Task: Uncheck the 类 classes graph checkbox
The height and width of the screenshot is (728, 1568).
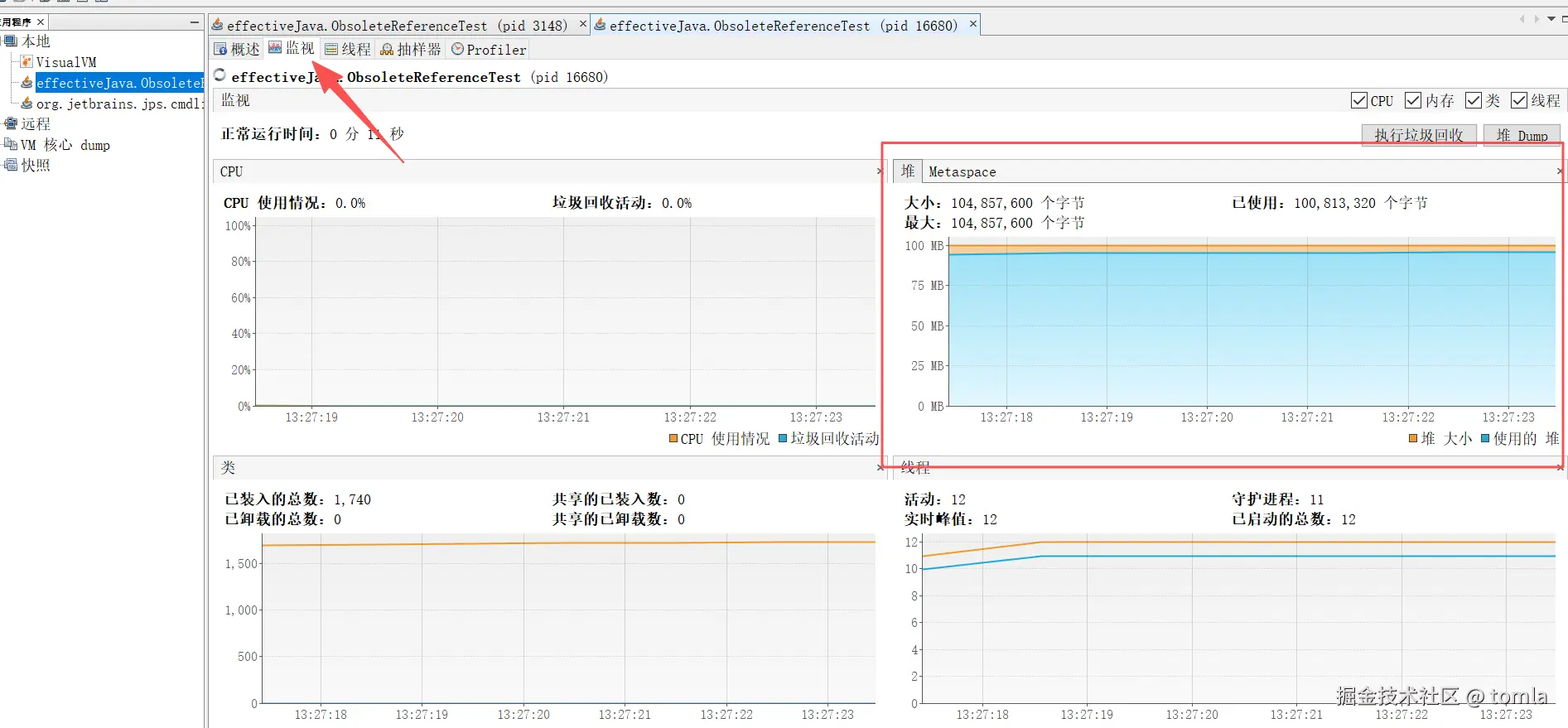Action: 1474,100
